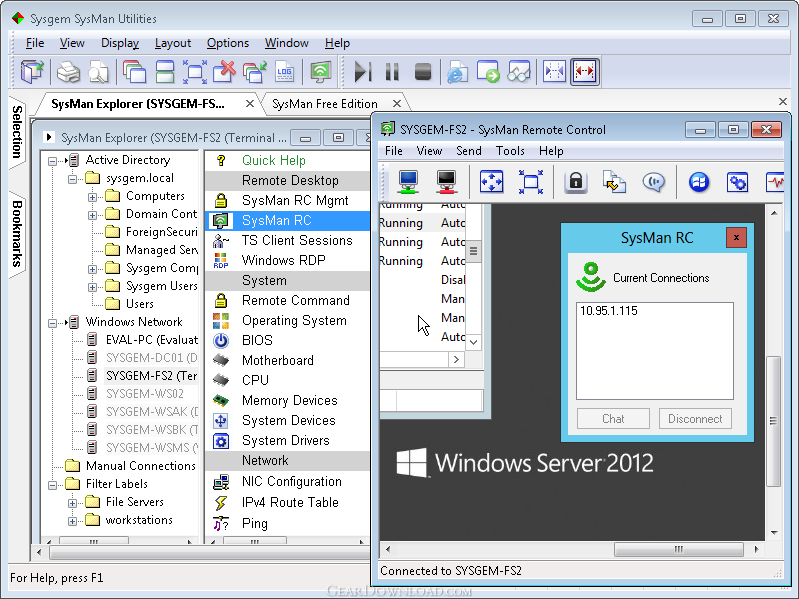This screenshot has height=599, width=799.
Task: Click the chat bubble icon in Remote Control
Action: [654, 182]
